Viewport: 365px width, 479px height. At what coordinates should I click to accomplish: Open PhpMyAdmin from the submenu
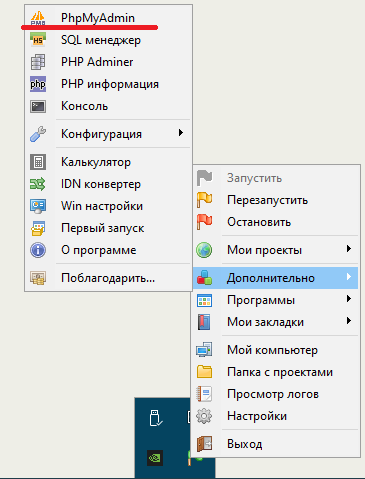(x=108, y=18)
